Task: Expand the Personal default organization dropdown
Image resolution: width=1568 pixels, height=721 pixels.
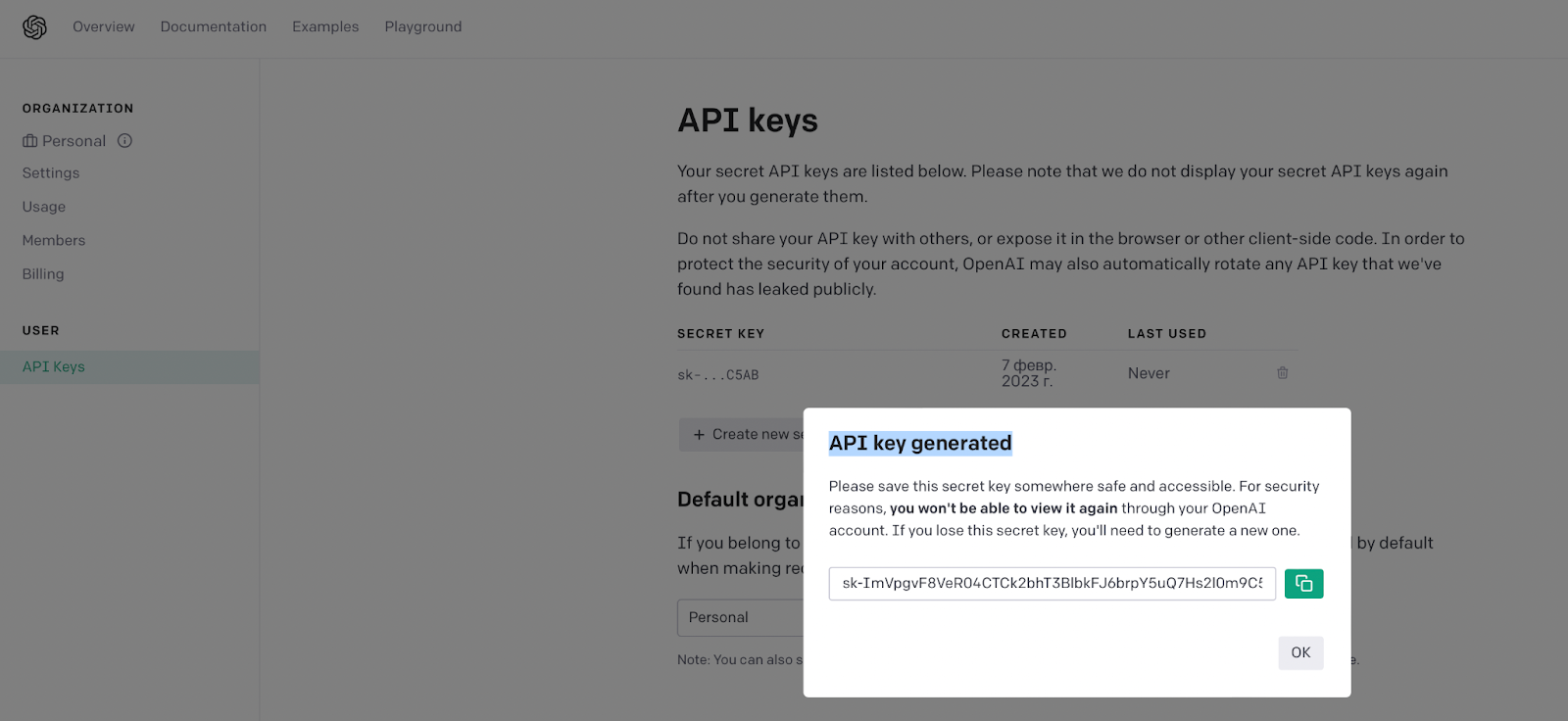Action: pyautogui.click(x=740, y=618)
